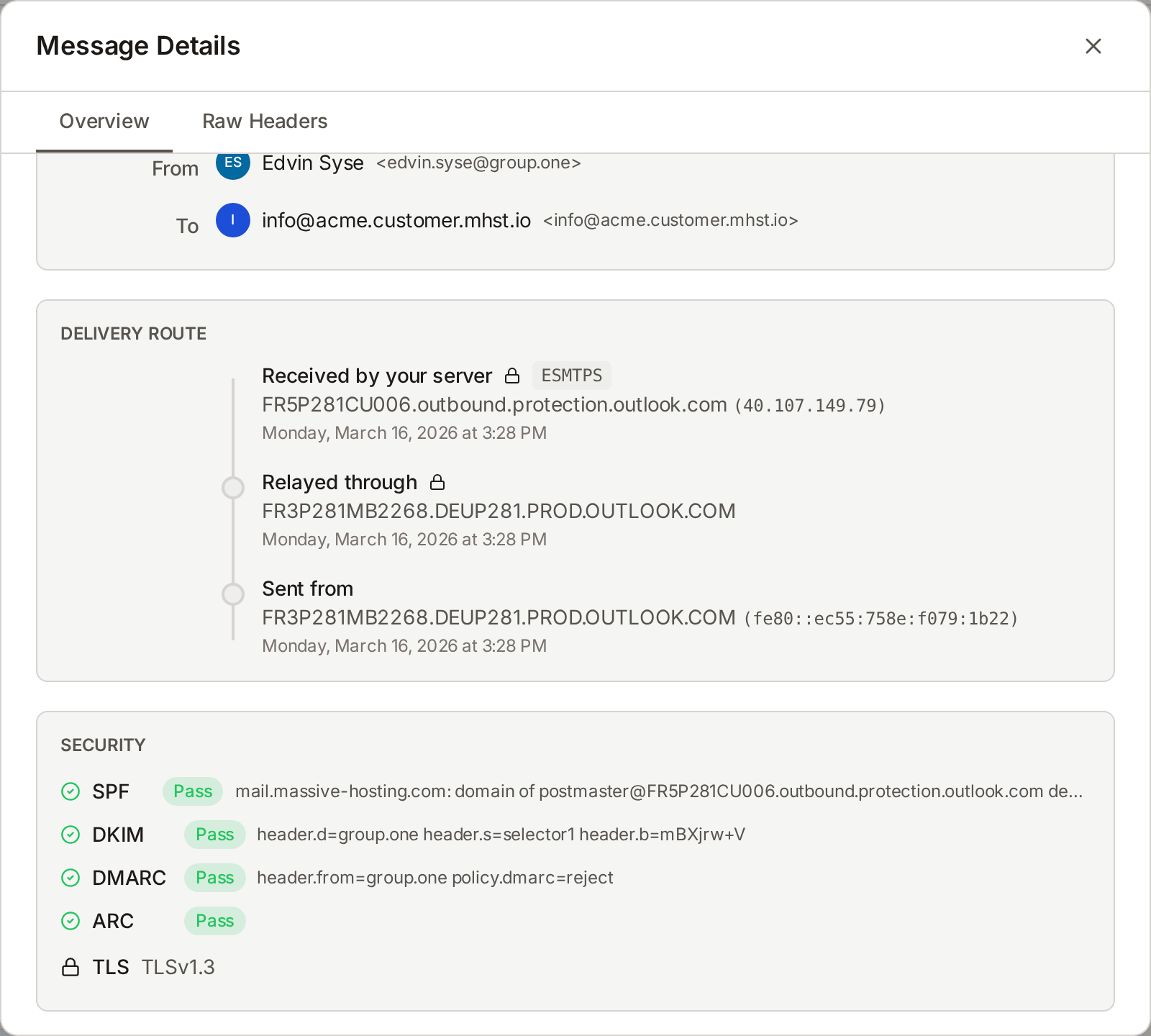Click the ES avatar next to Edvin Syse

(232, 164)
